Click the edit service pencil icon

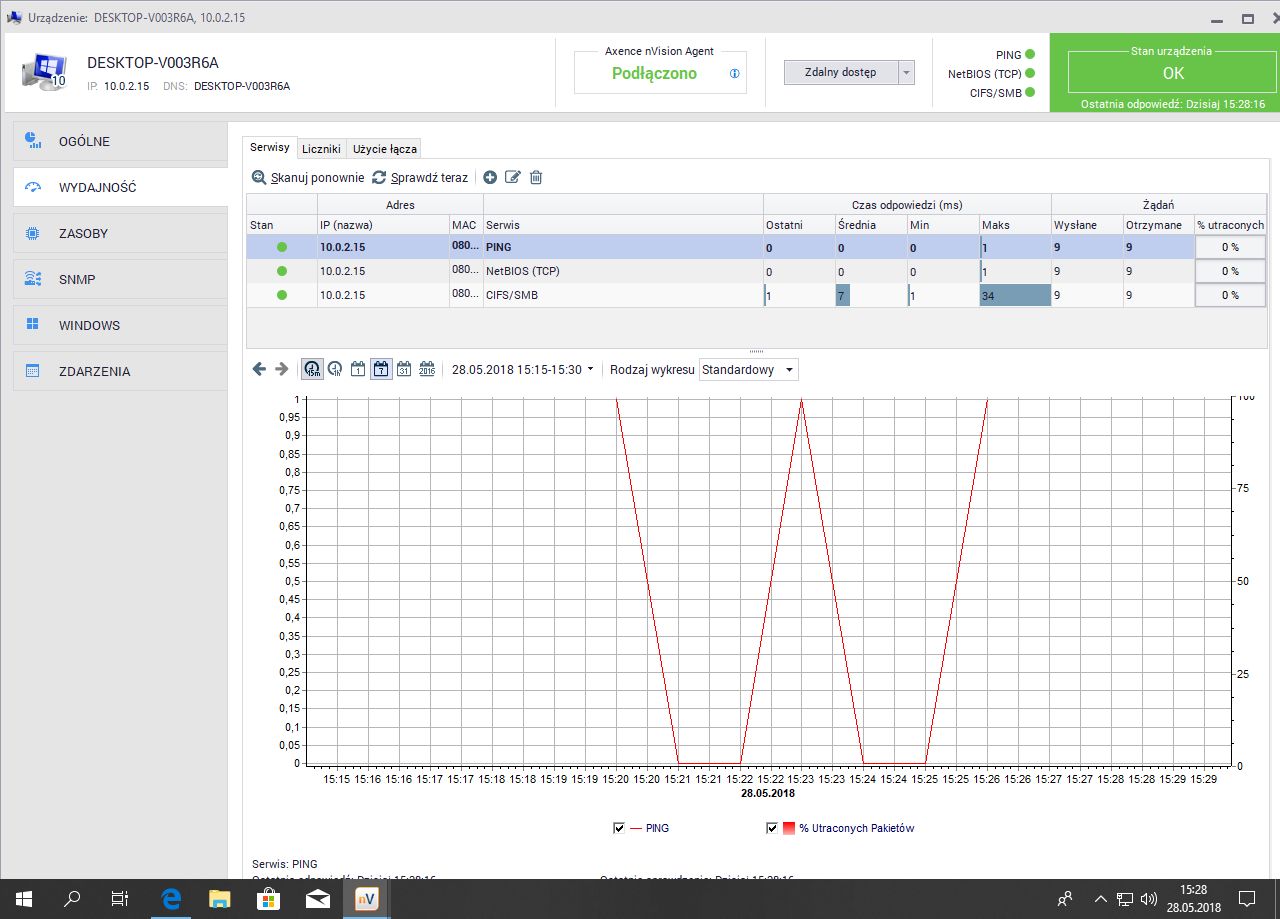(x=513, y=177)
